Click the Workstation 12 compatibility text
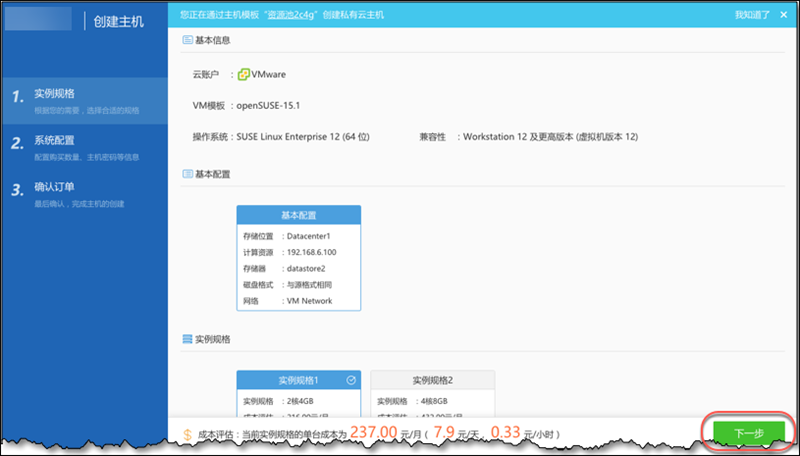The width and height of the screenshot is (800, 456). 551,137
